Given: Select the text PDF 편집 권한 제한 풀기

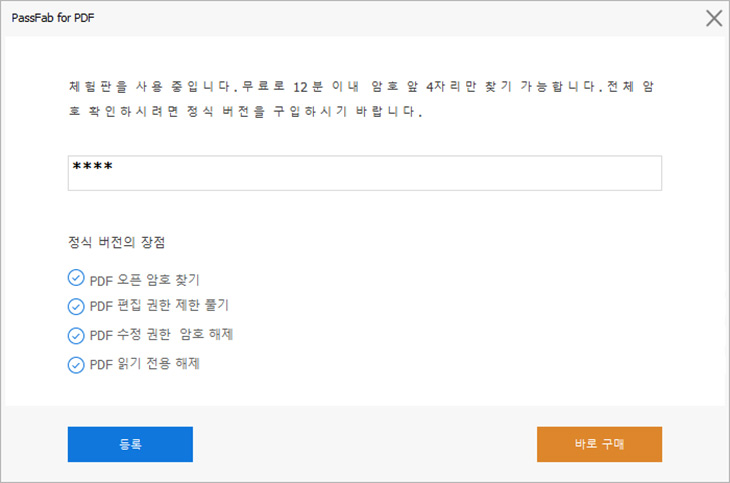Looking at the screenshot, I should click(159, 306).
